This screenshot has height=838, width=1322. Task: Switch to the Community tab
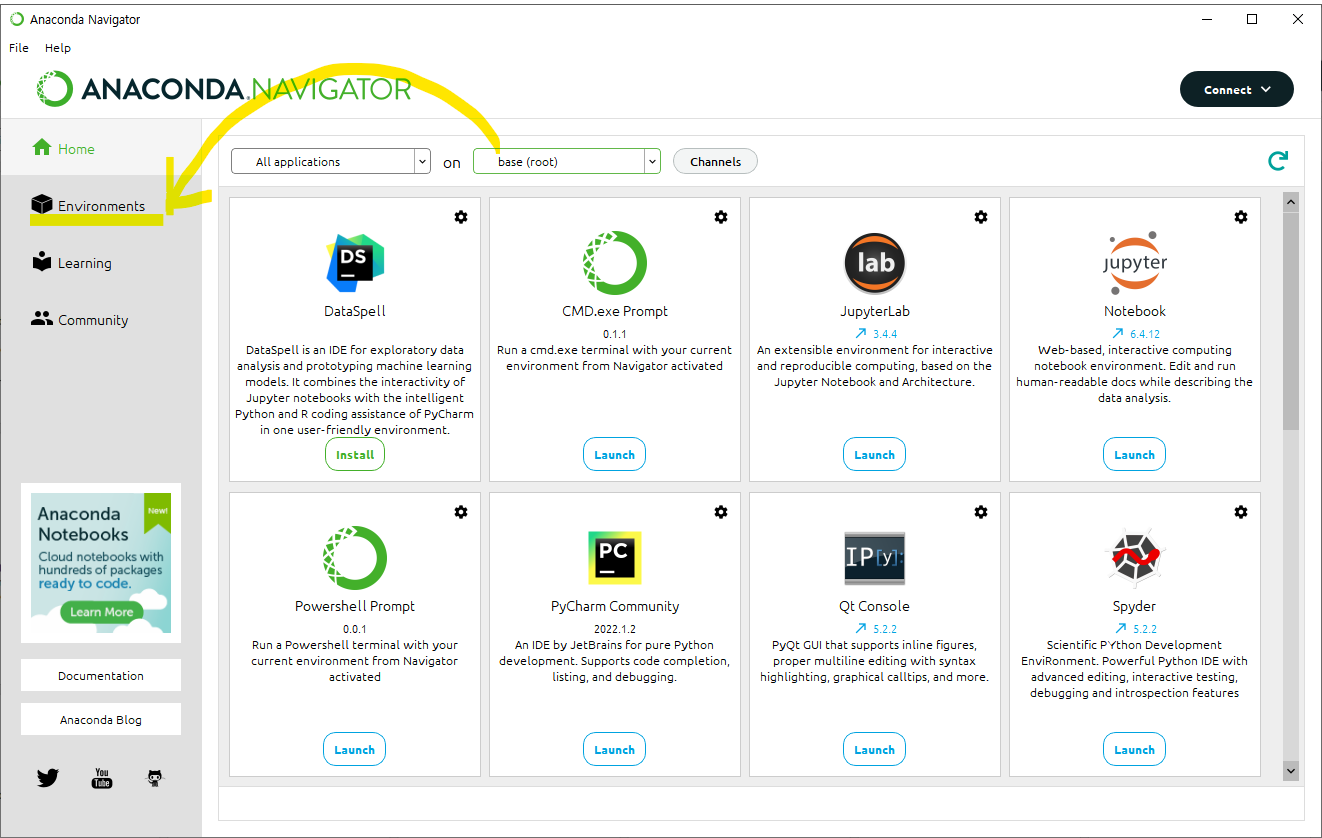(102, 320)
